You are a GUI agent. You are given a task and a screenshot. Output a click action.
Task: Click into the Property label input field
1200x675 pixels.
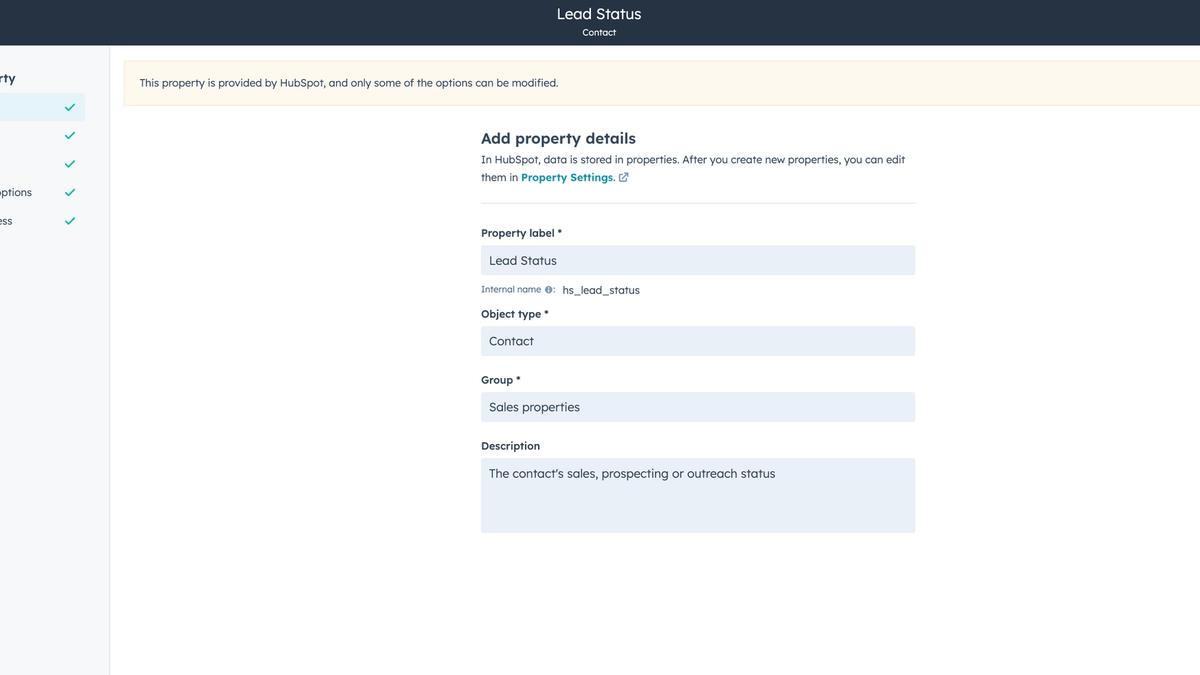tap(698, 260)
